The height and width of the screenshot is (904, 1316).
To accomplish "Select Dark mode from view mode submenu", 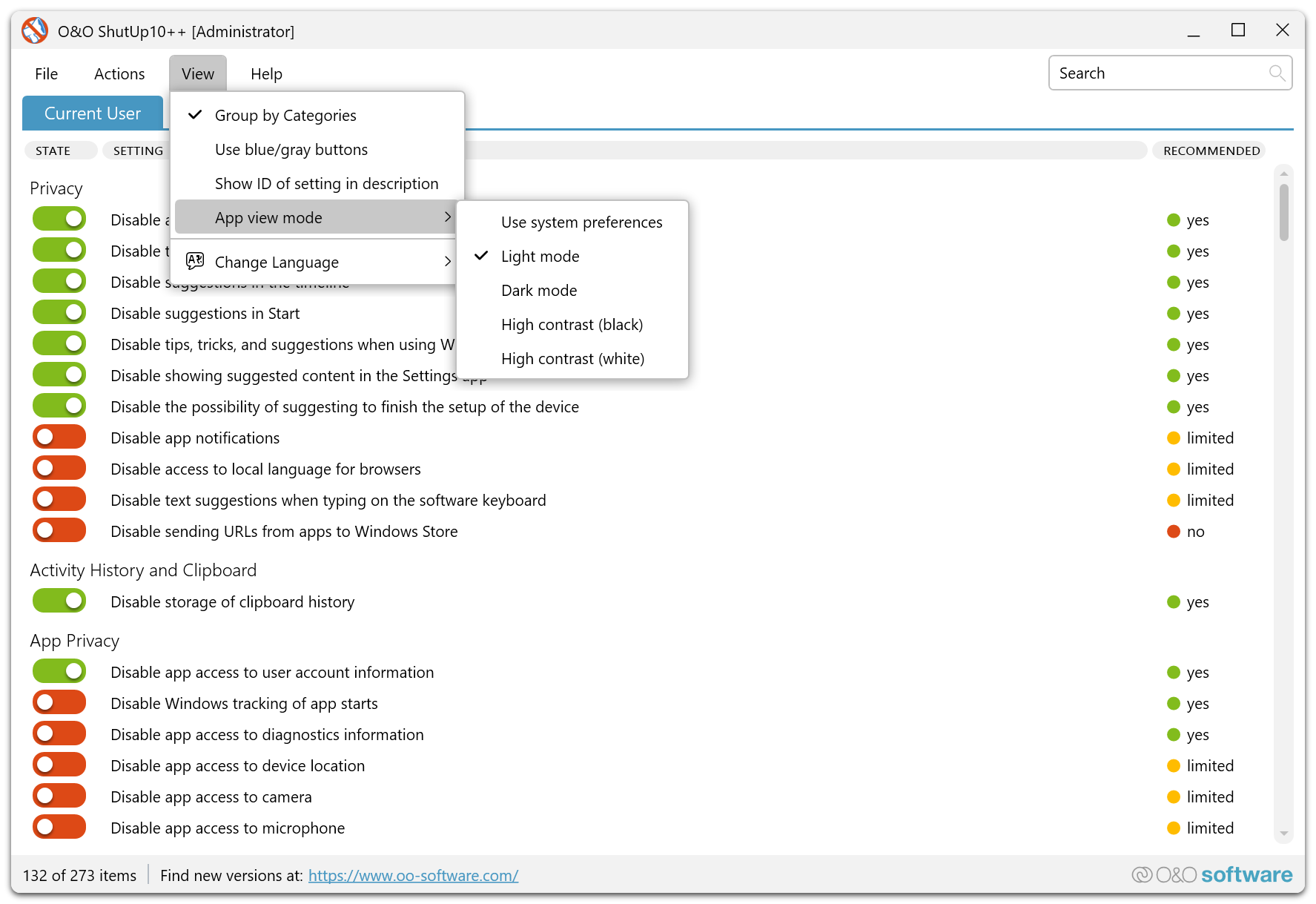I will point(539,291).
